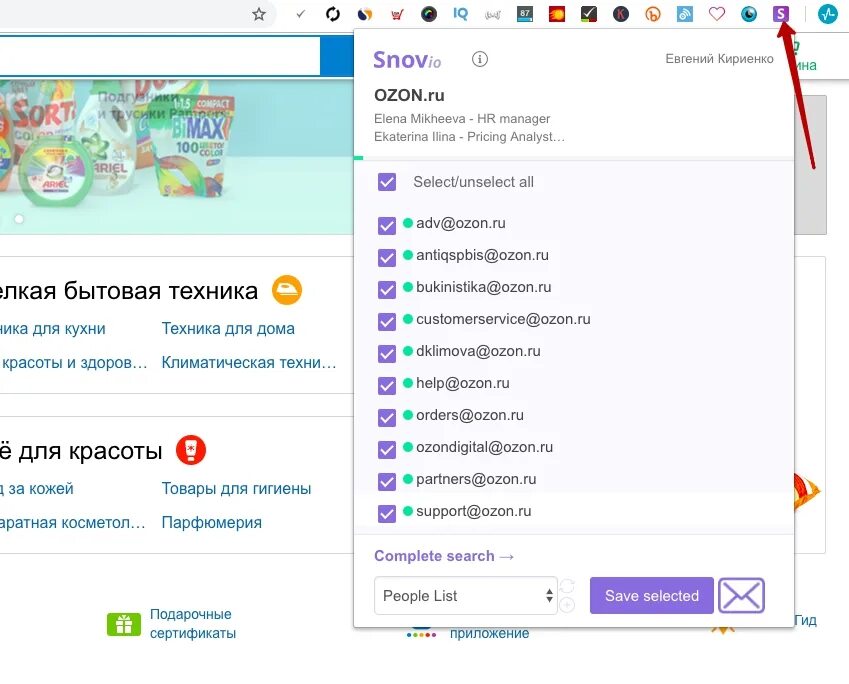This screenshot has width=849, height=684.
Task: Click the Ozon search input field
Action: click(160, 56)
